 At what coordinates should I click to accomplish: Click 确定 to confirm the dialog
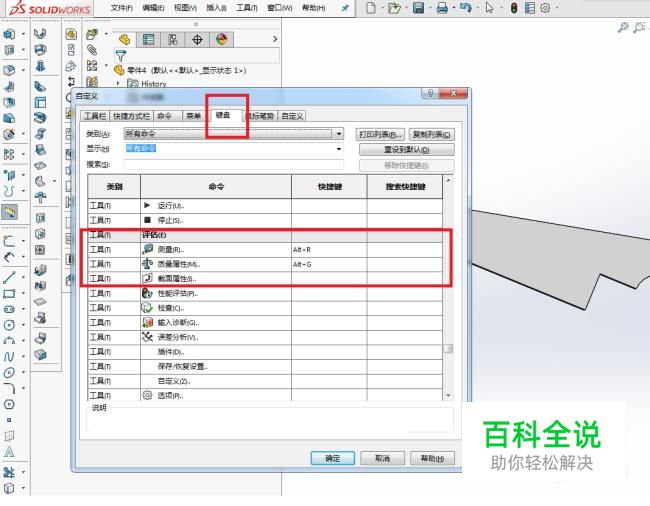pyautogui.click(x=332, y=458)
